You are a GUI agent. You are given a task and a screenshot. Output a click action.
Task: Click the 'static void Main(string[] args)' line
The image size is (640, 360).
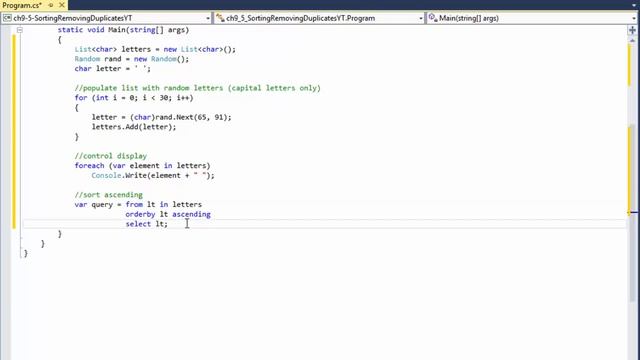pyautogui.click(x=123, y=30)
